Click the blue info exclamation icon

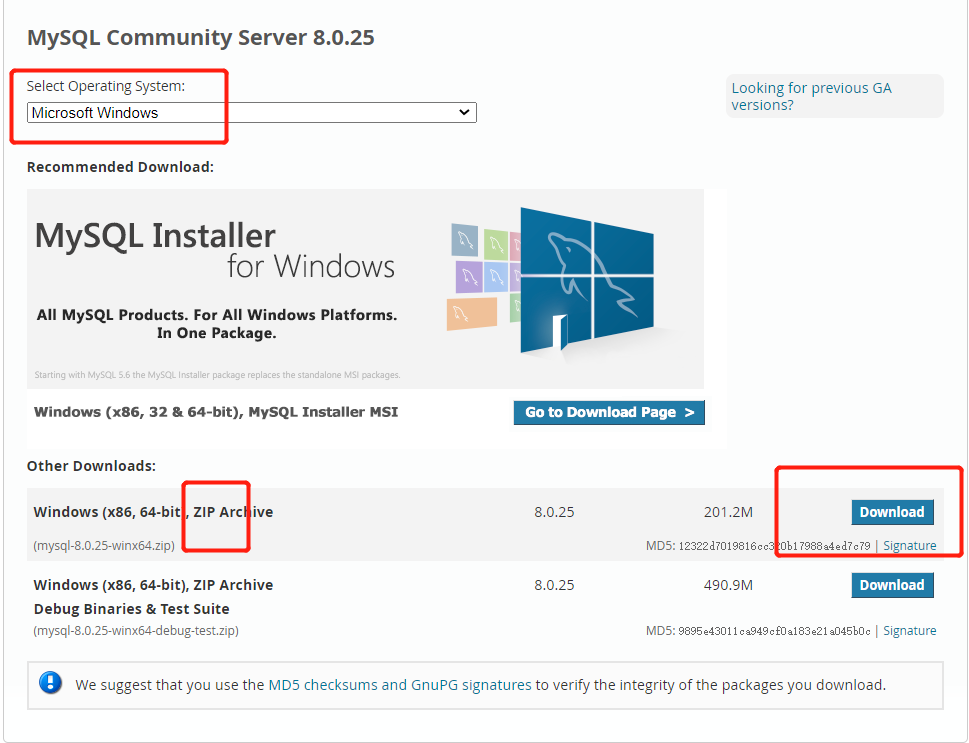pyautogui.click(x=50, y=683)
